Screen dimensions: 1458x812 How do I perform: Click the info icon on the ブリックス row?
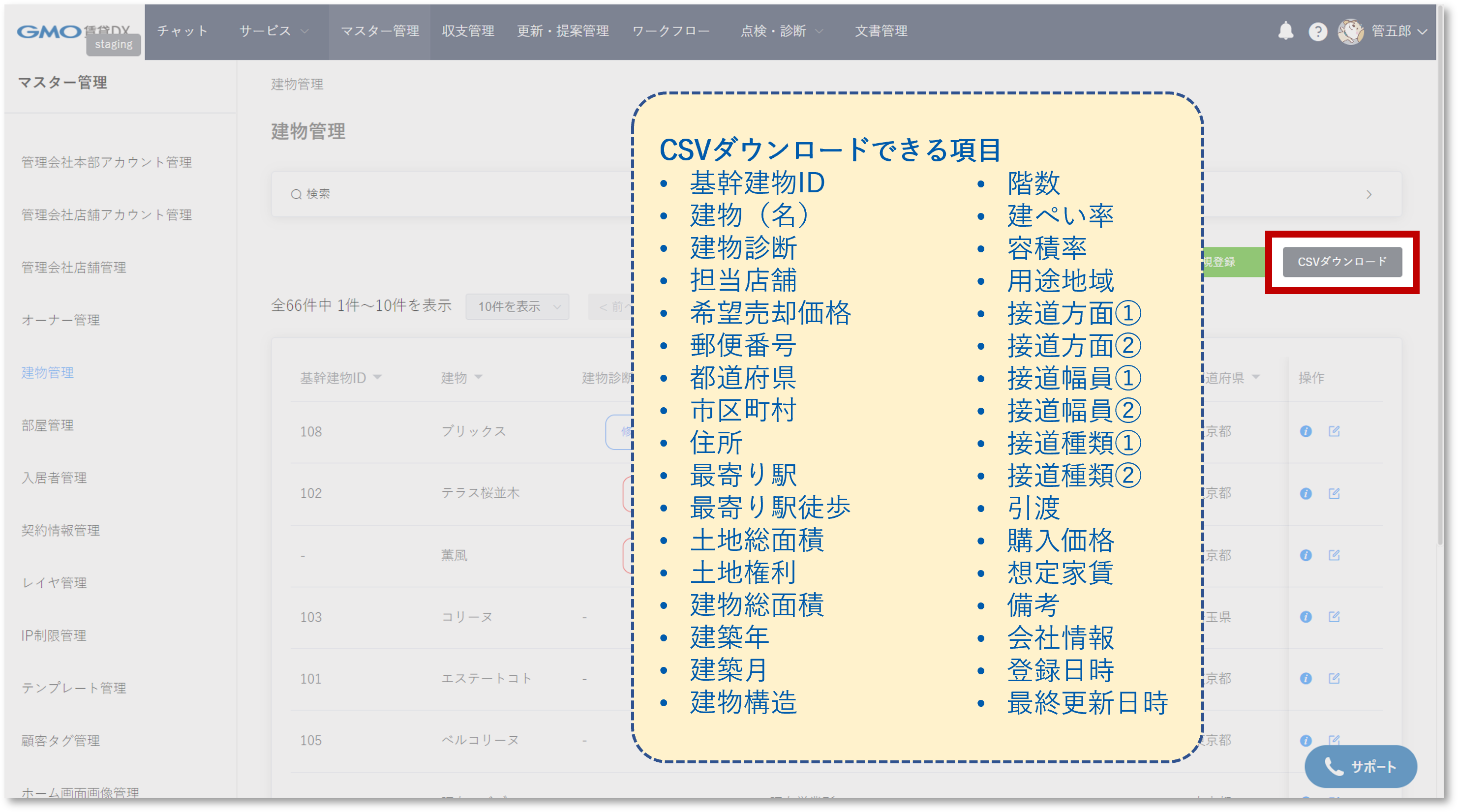(x=1306, y=431)
